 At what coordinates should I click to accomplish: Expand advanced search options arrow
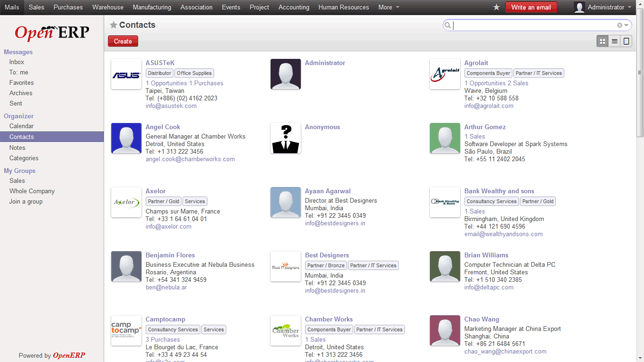pos(626,25)
